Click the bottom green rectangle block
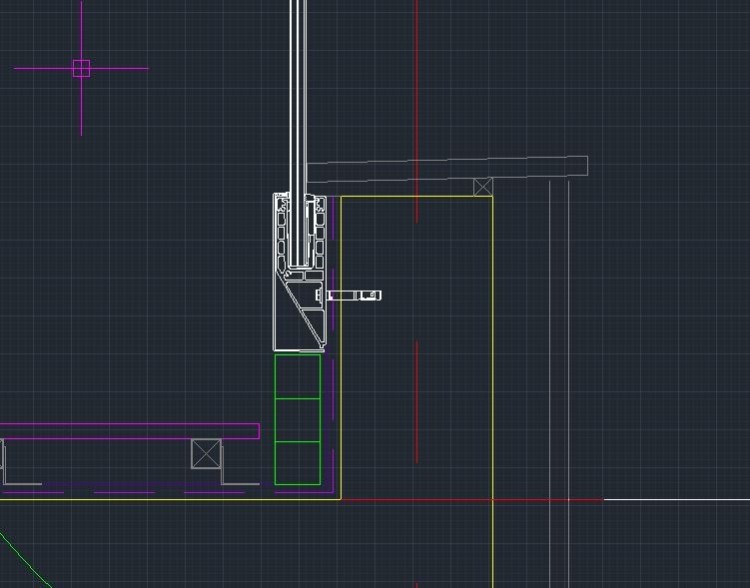This screenshot has height=588, width=750. click(298, 463)
